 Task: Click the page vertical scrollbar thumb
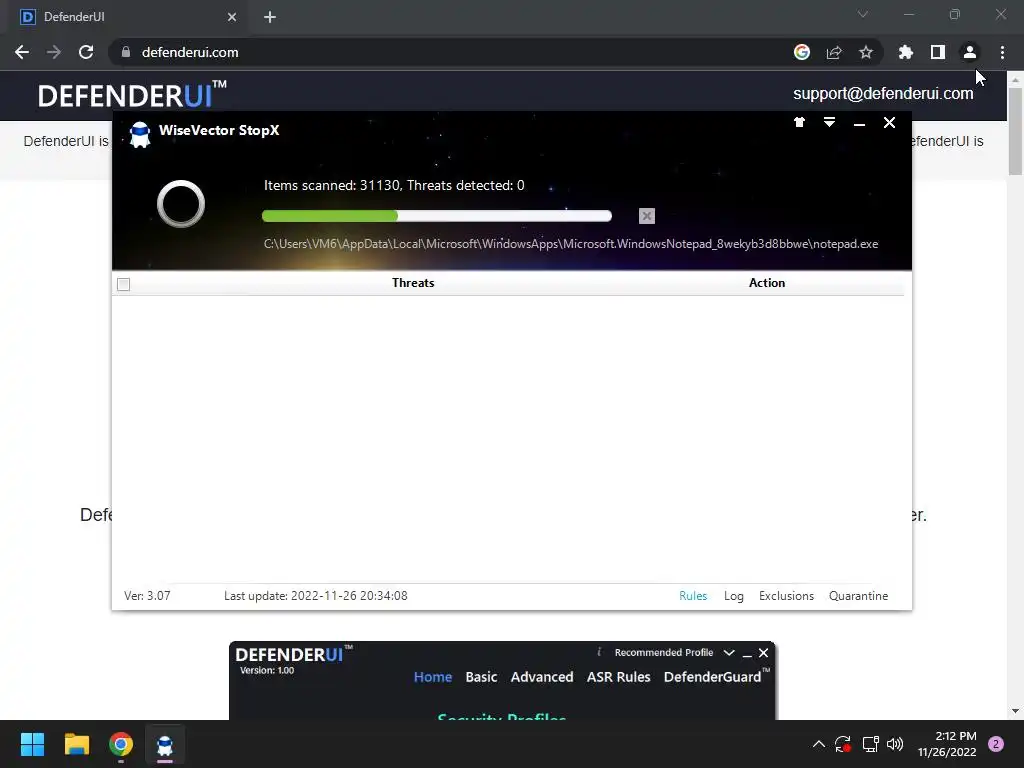click(1015, 131)
